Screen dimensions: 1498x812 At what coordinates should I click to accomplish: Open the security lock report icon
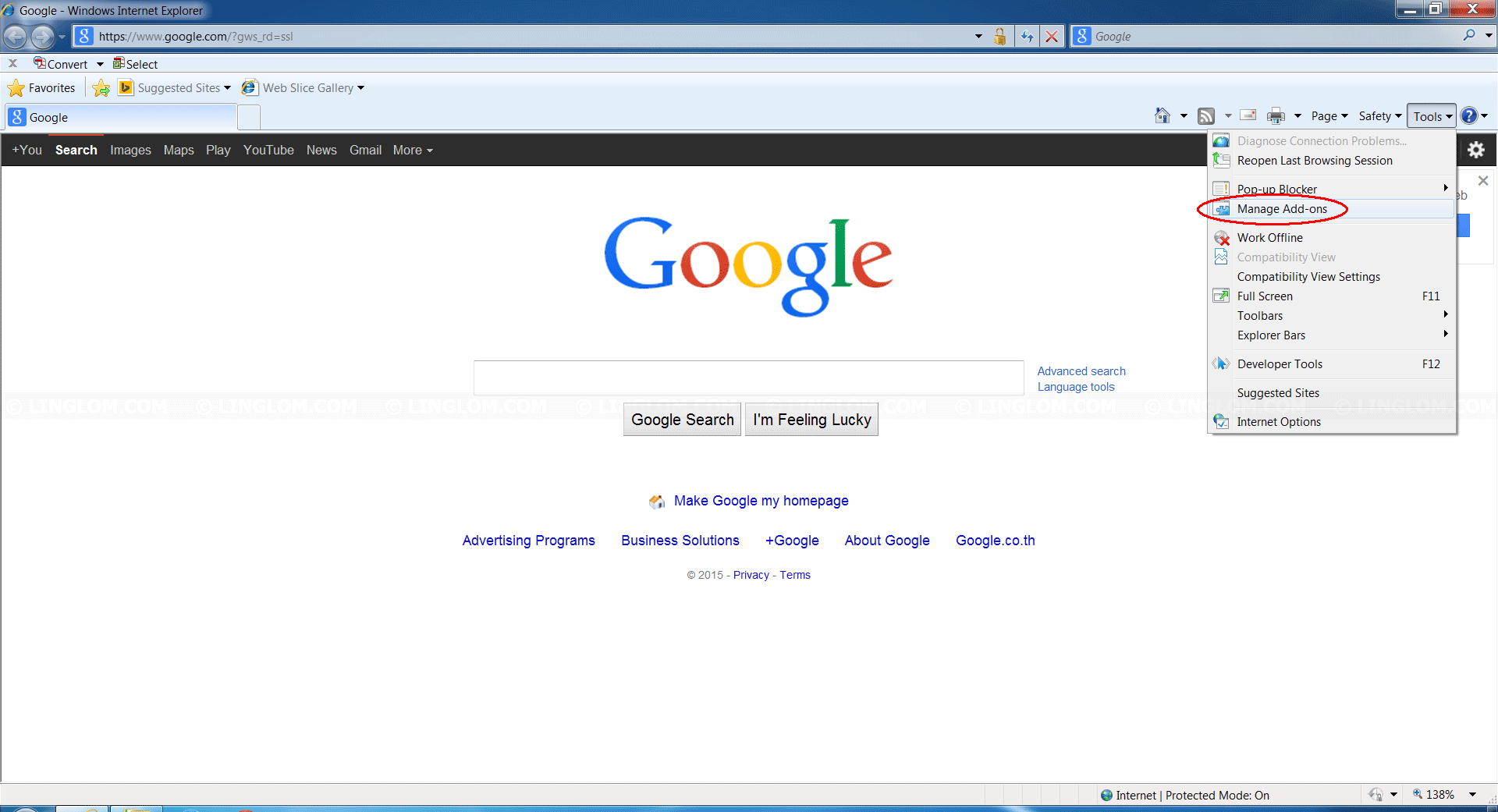click(x=999, y=37)
